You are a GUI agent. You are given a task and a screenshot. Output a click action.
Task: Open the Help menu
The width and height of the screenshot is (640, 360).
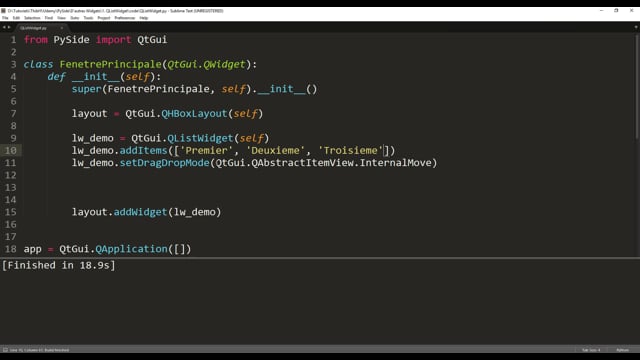(x=144, y=18)
